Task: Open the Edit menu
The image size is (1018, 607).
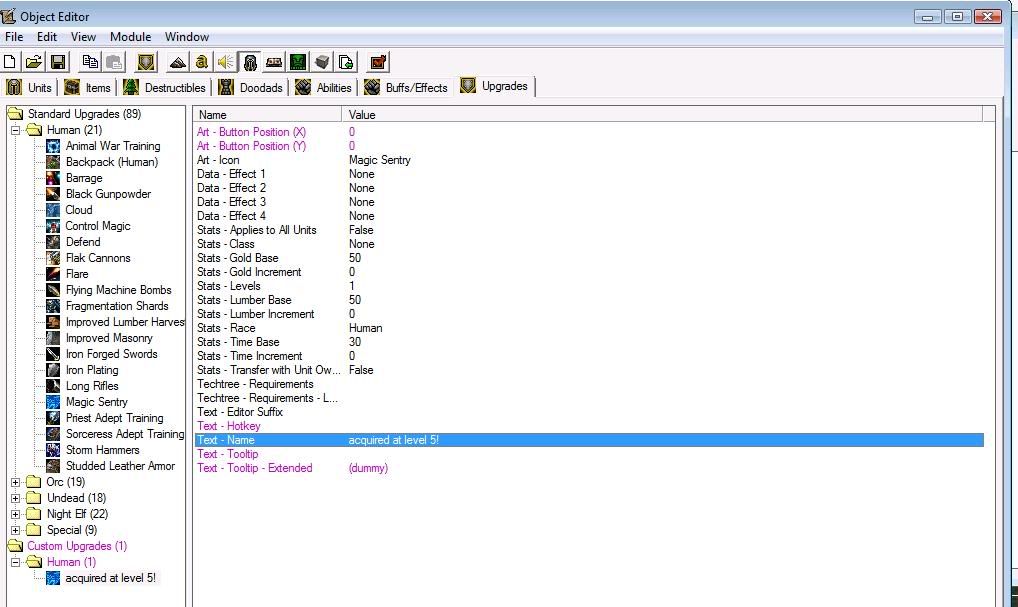Action: pyautogui.click(x=47, y=37)
